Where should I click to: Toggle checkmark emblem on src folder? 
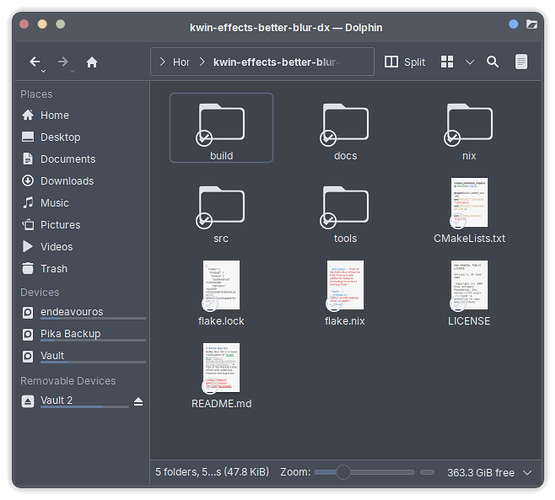tap(204, 220)
